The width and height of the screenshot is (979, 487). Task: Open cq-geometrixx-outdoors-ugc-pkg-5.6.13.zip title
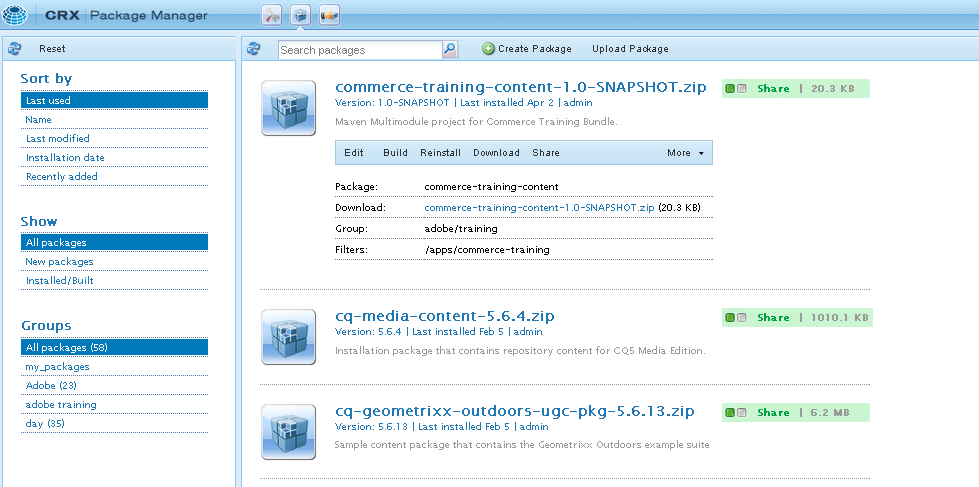(514, 411)
